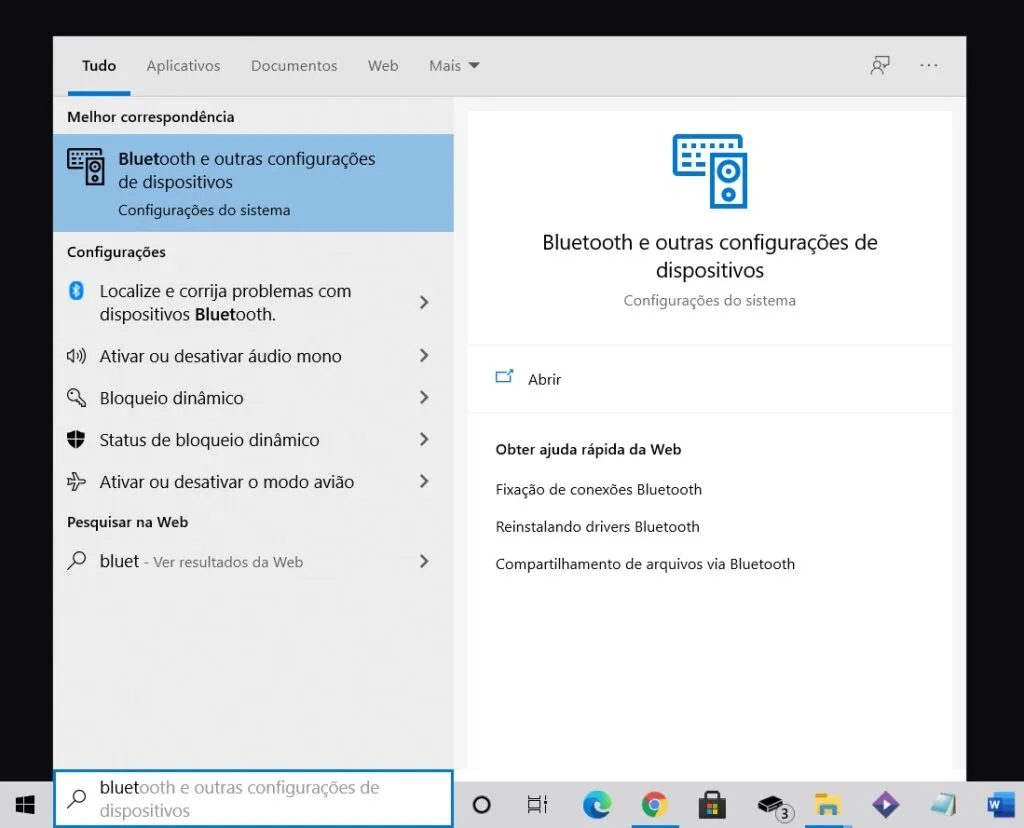
Task: Expand Bluetooth troubleshooting result arrow
Action: pyautogui.click(x=424, y=302)
